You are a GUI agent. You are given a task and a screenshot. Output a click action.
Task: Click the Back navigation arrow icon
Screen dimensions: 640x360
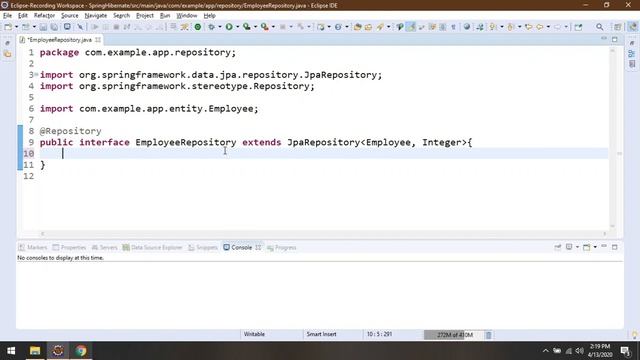click(x=540, y=27)
